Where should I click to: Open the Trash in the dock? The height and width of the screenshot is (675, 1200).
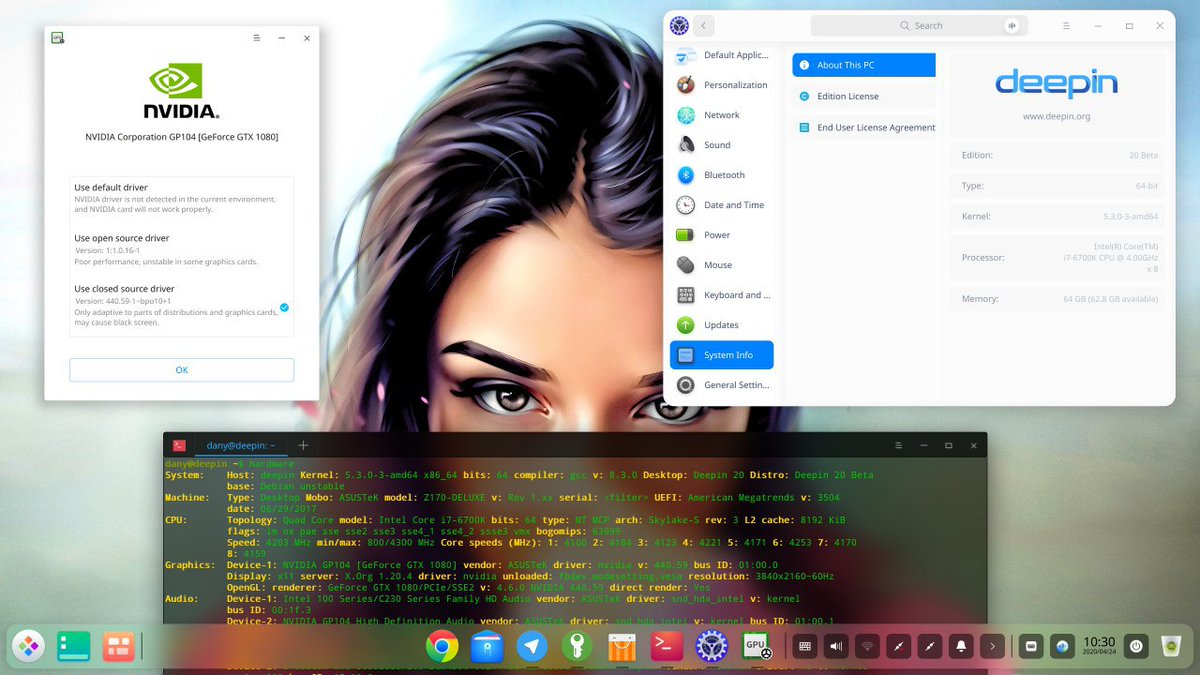click(1173, 647)
